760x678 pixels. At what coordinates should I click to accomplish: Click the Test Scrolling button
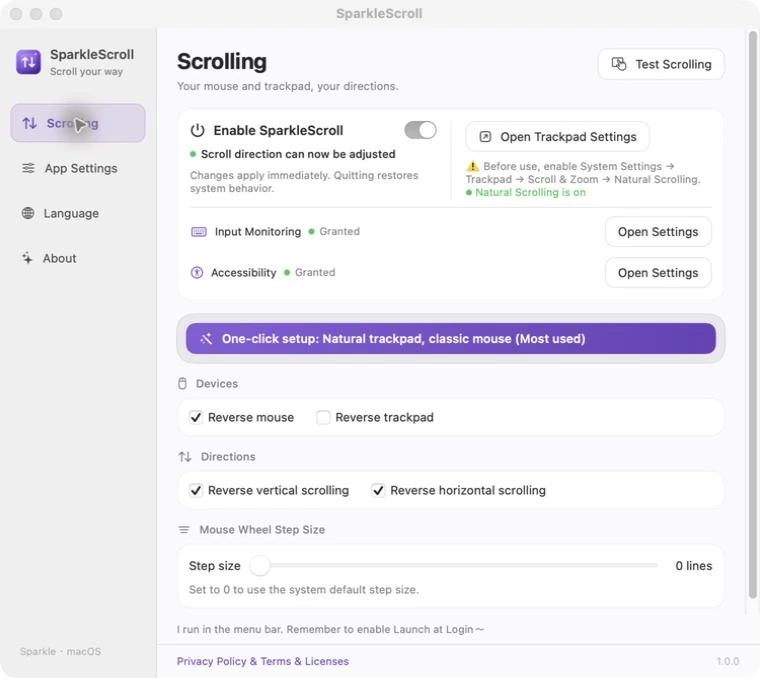[661, 64]
